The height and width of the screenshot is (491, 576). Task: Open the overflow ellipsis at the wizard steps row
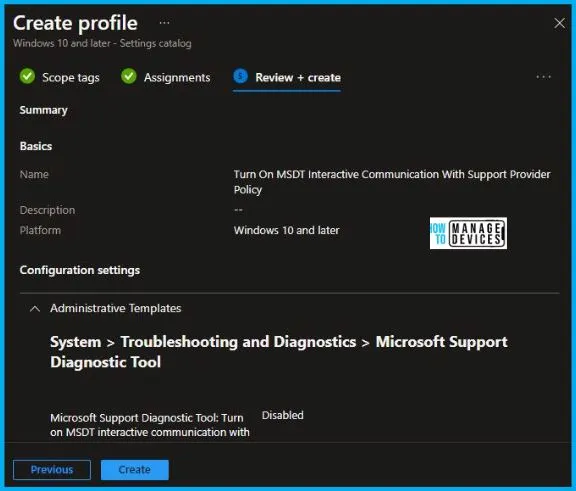click(x=543, y=77)
